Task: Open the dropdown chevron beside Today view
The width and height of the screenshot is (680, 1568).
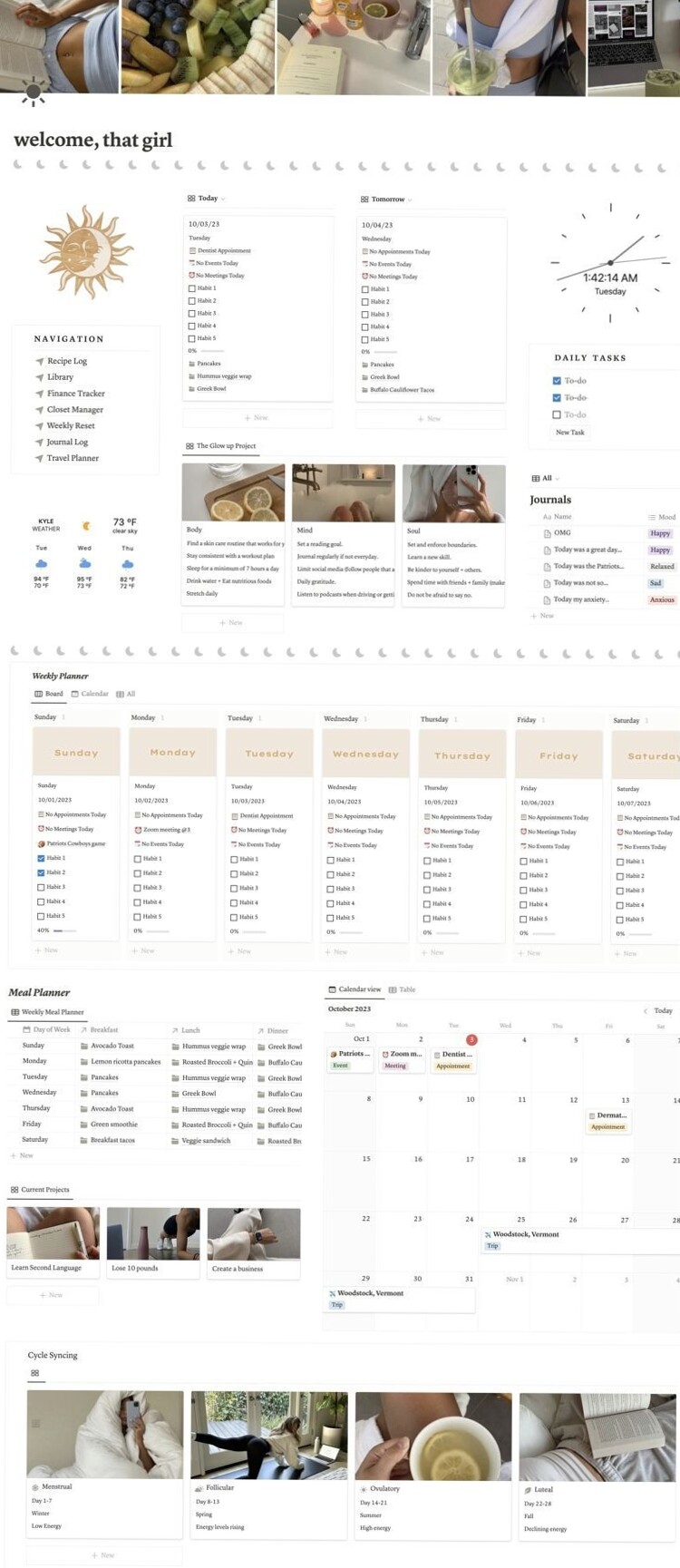Action: coord(223,199)
